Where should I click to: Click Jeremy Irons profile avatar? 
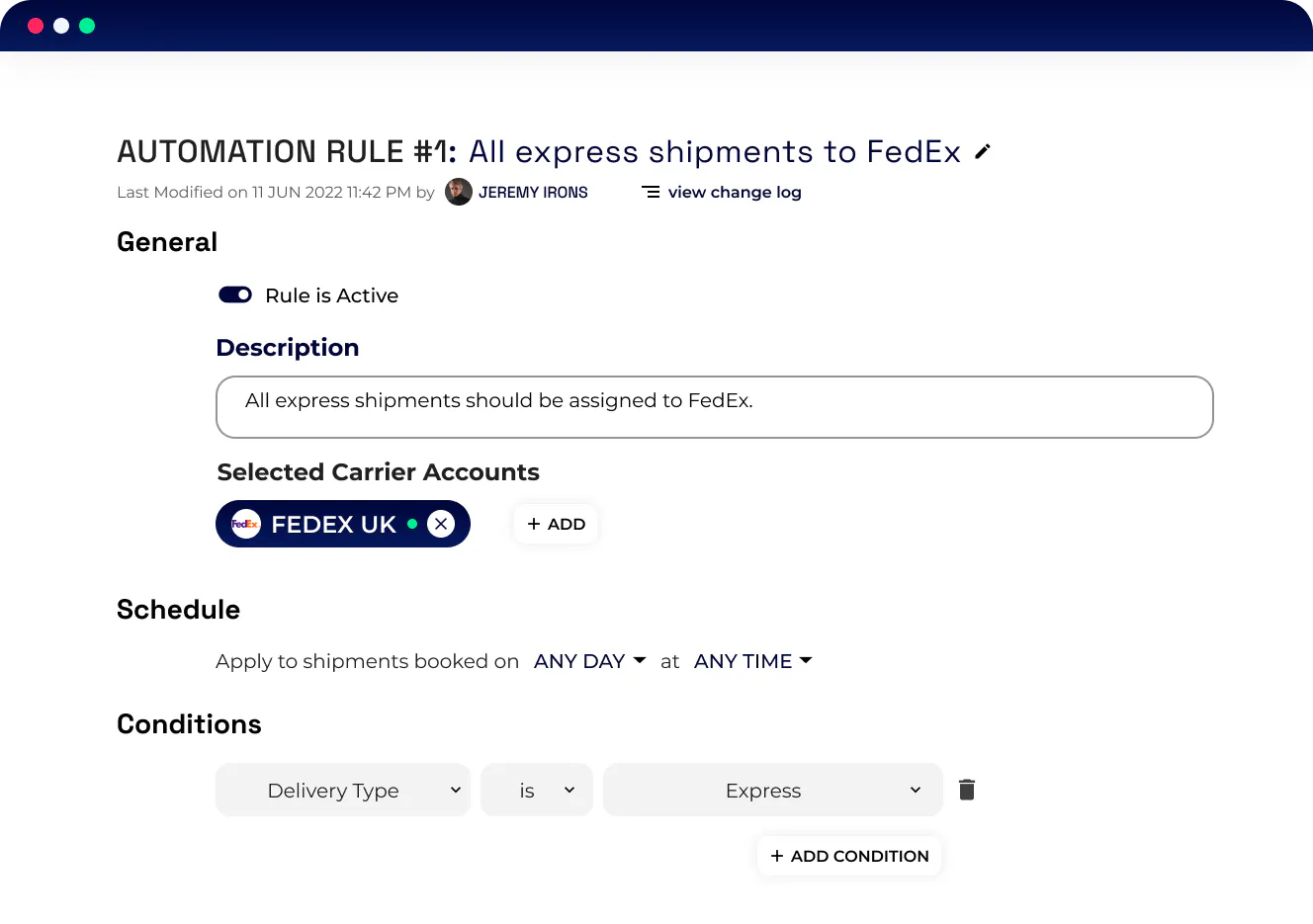pos(458,192)
